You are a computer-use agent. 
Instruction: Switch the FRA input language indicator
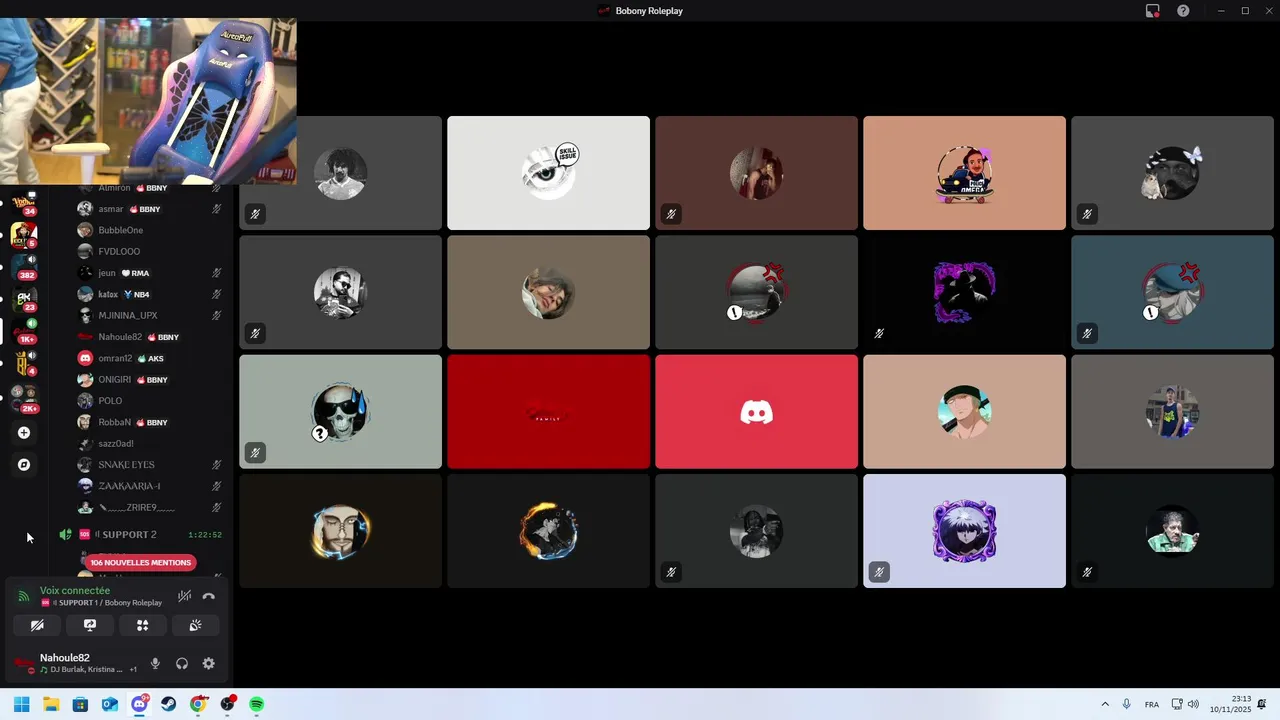coord(1152,705)
